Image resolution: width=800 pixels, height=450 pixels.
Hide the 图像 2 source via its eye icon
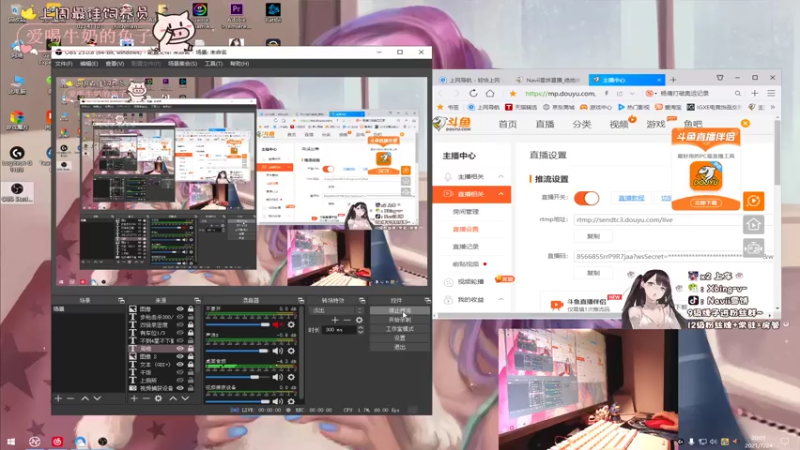180,356
